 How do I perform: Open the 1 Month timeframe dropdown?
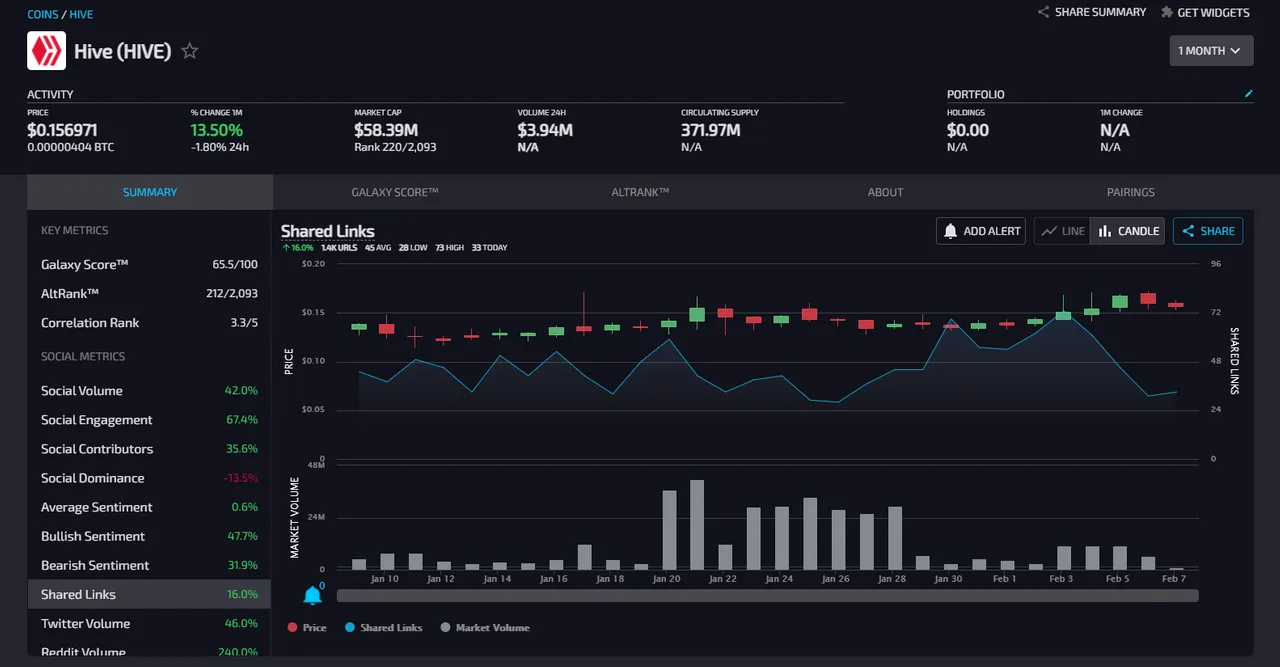pos(1211,50)
